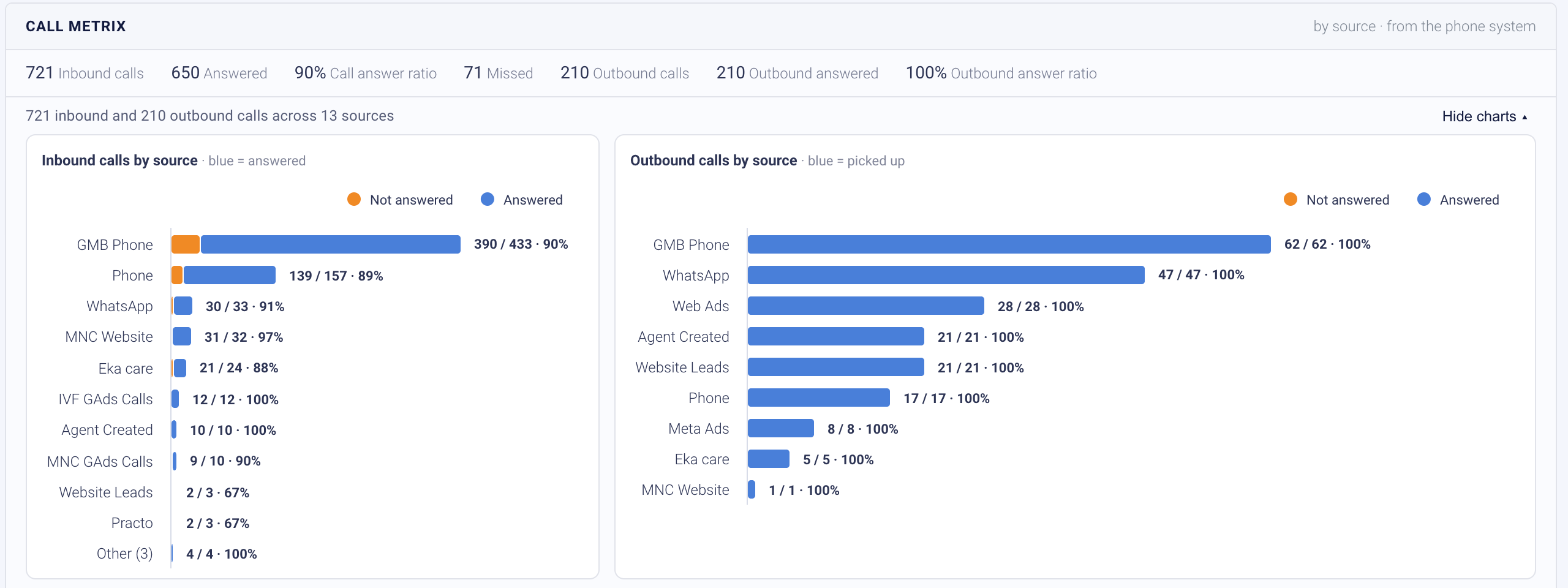
Task: Select the outbound Eka care bar
Action: pos(769,459)
